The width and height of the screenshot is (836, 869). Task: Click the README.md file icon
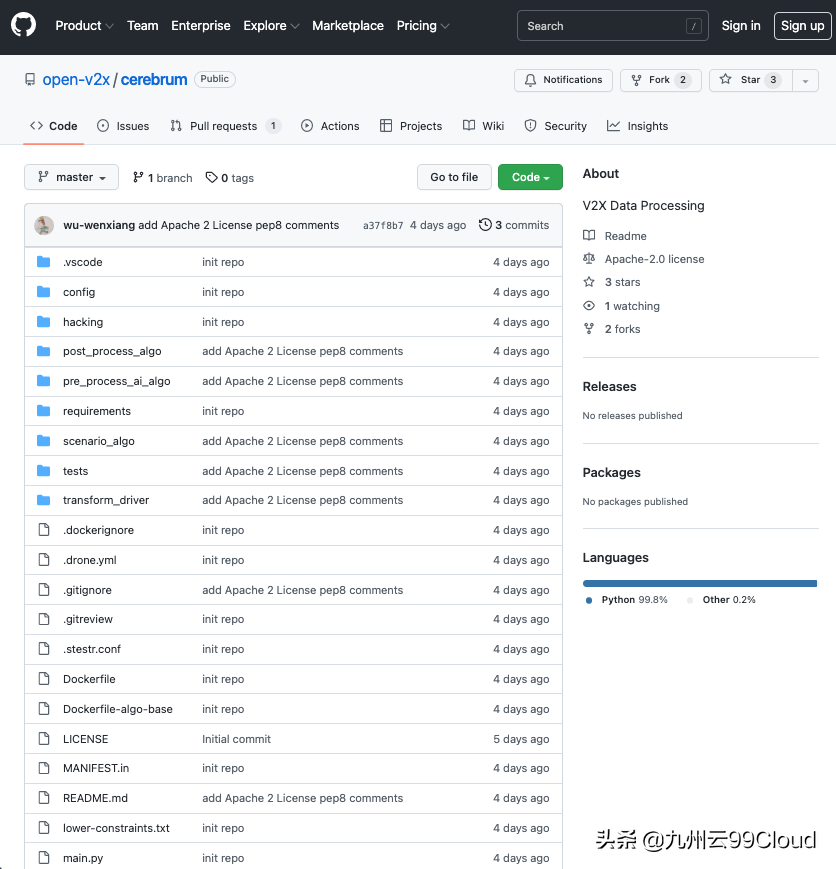(44, 798)
